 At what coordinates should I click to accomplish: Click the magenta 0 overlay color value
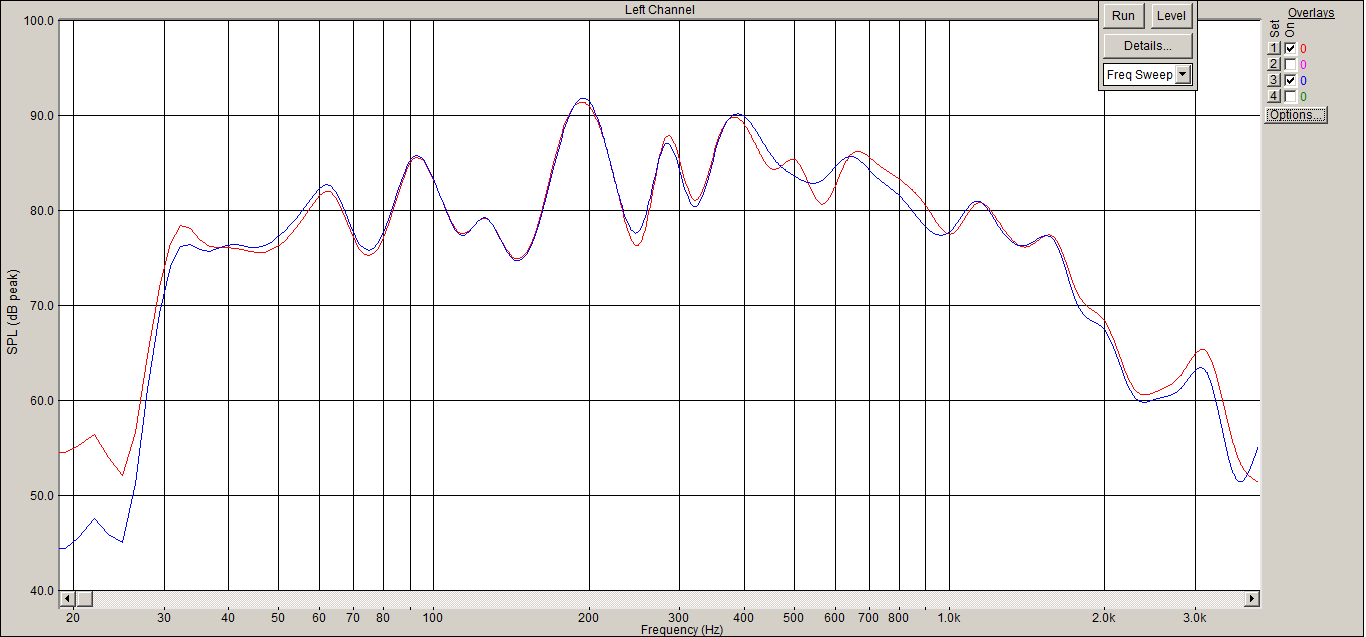point(1303,65)
